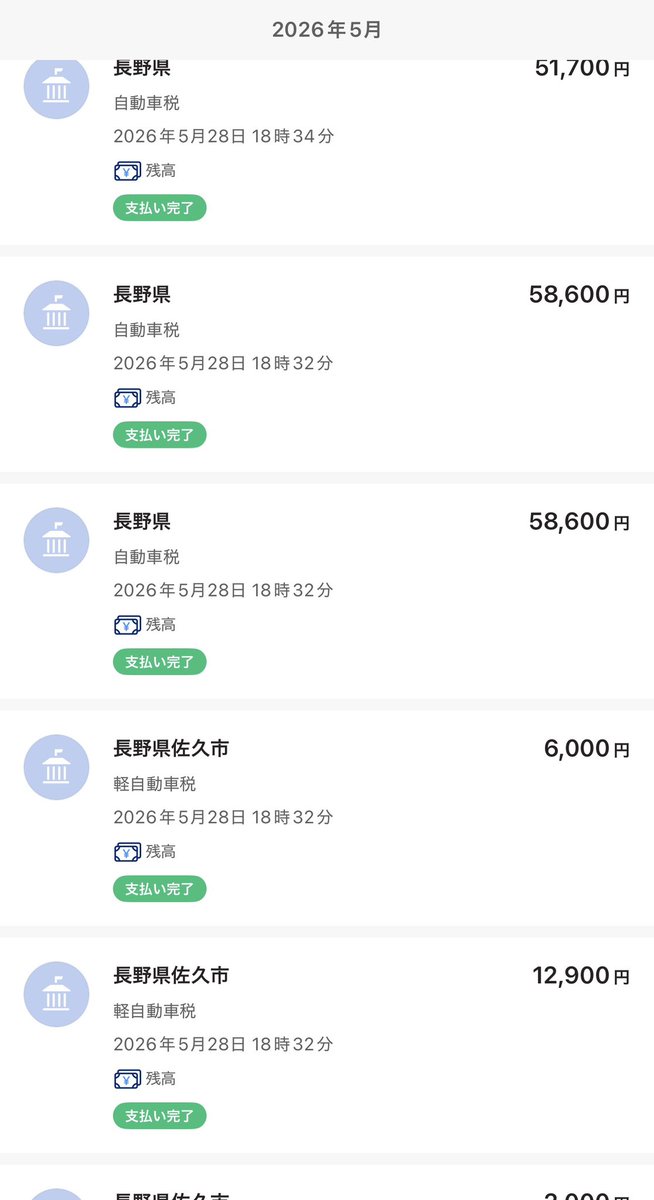654x1200 pixels.
Task: Select the 長野県佐久市 title of the 6,000円 entry
Action: [172, 749]
